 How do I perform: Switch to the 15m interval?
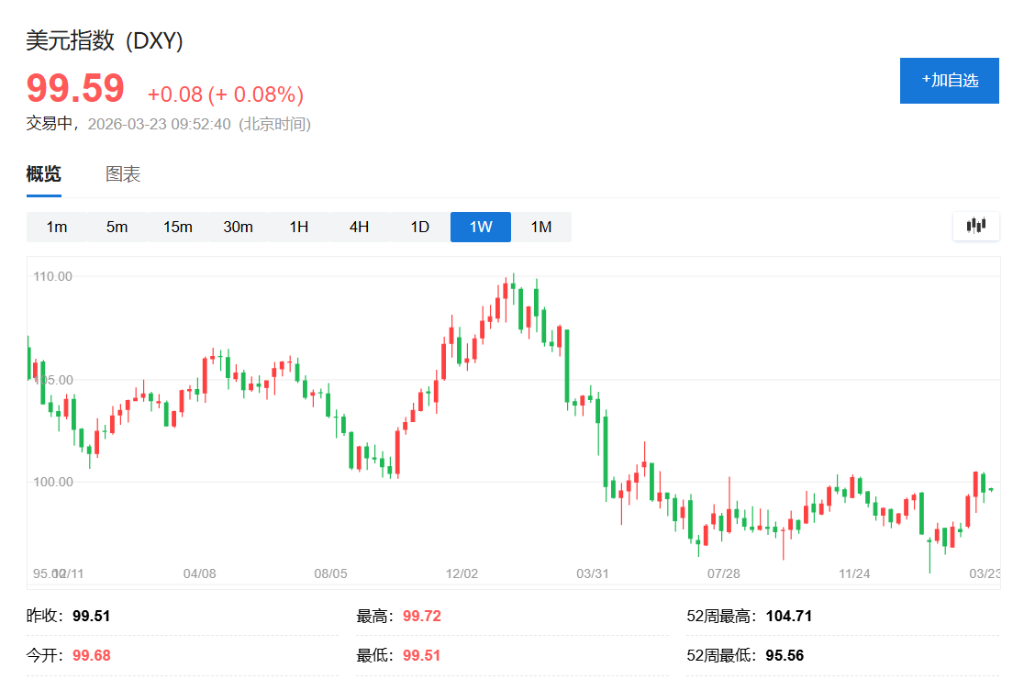point(178,227)
